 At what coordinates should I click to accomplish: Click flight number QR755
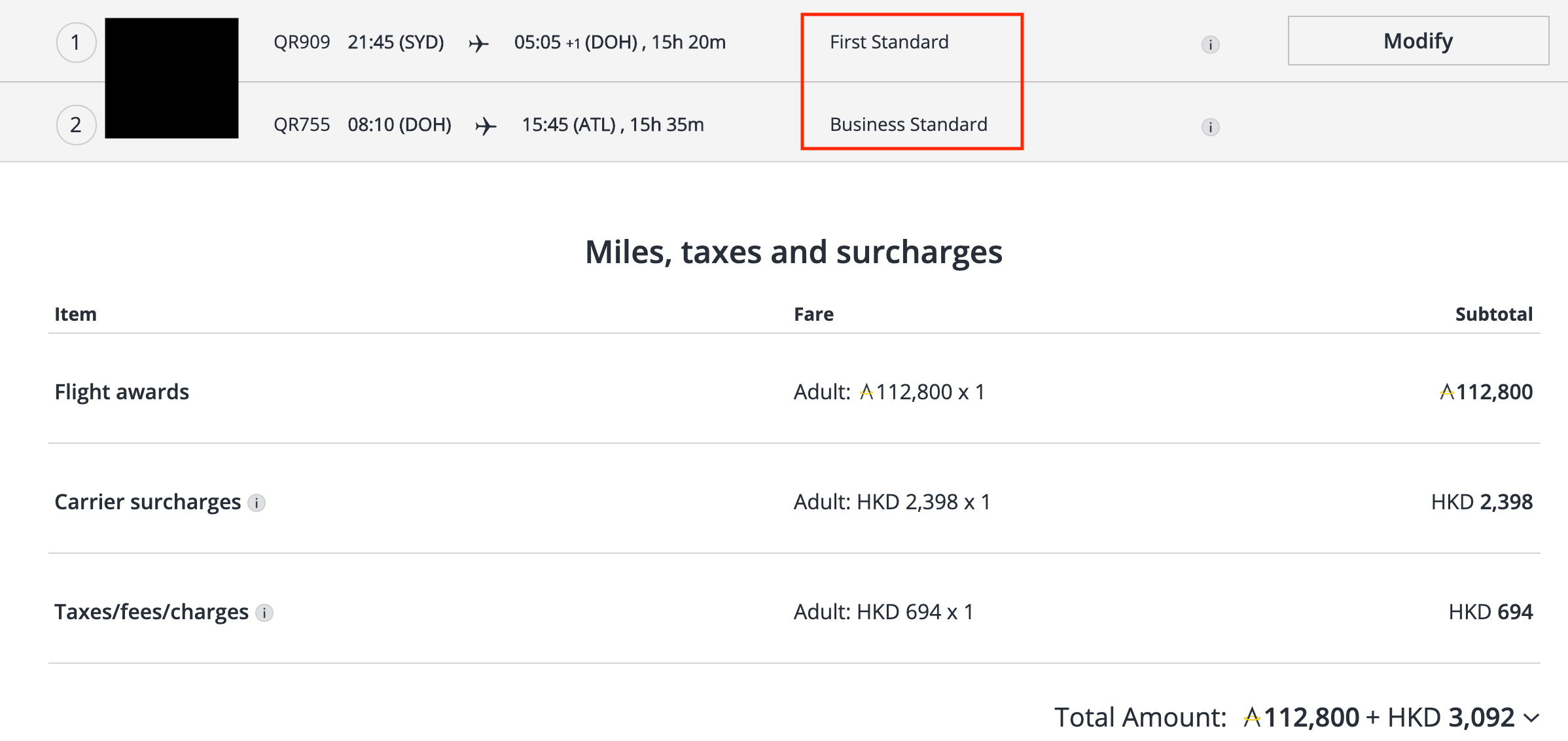tap(302, 124)
